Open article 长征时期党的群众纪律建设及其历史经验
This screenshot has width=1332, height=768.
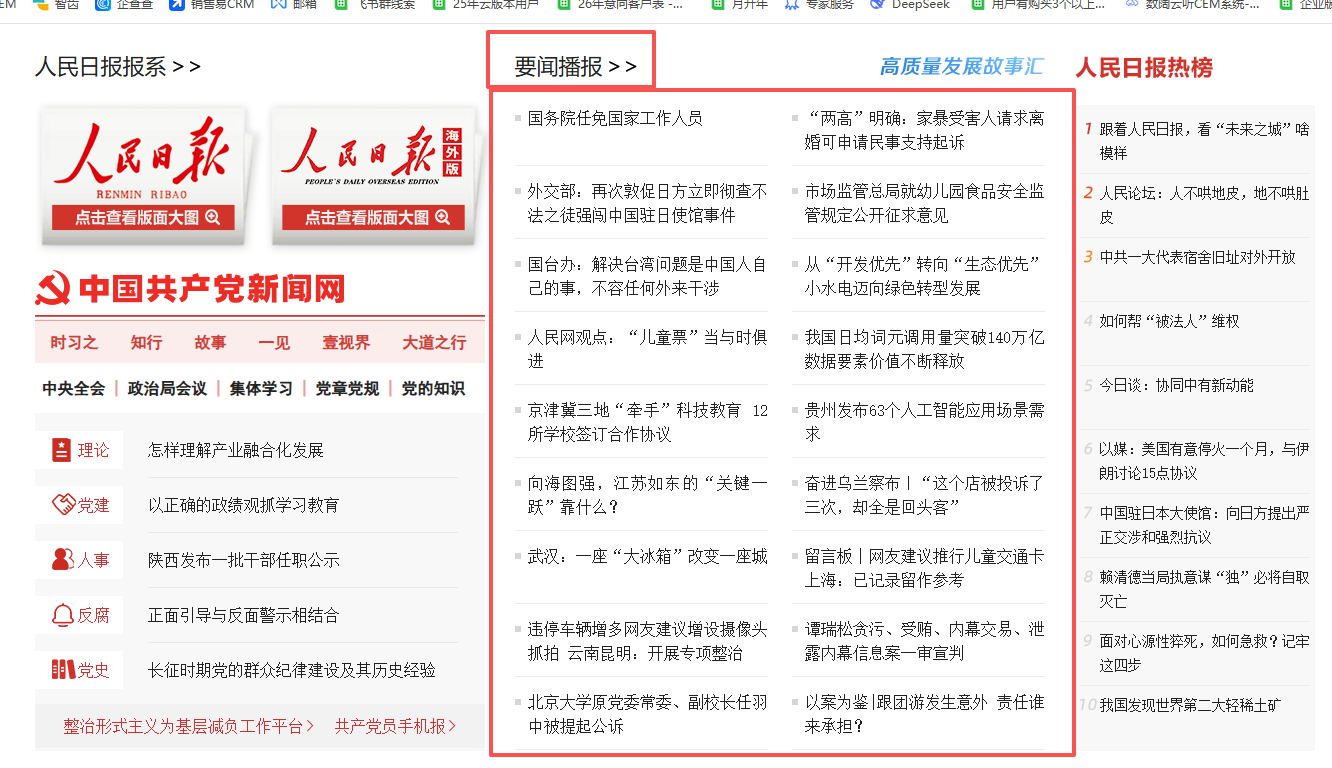point(292,670)
